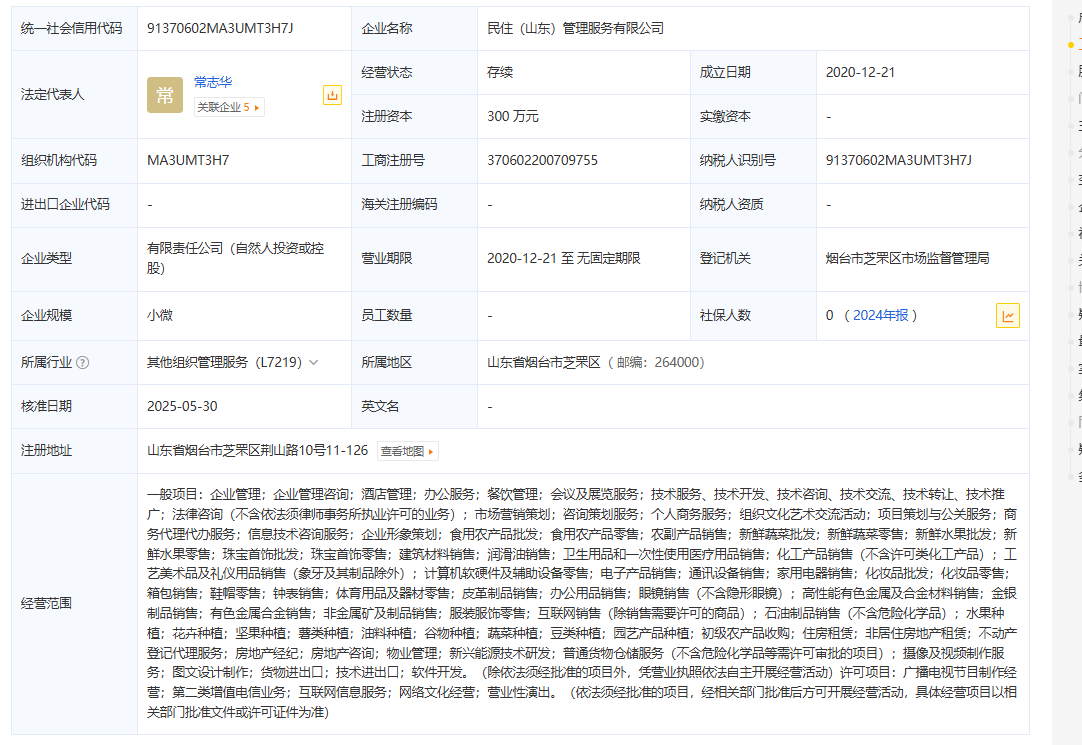Open the social insurance trend chart icon

[x=1008, y=316]
